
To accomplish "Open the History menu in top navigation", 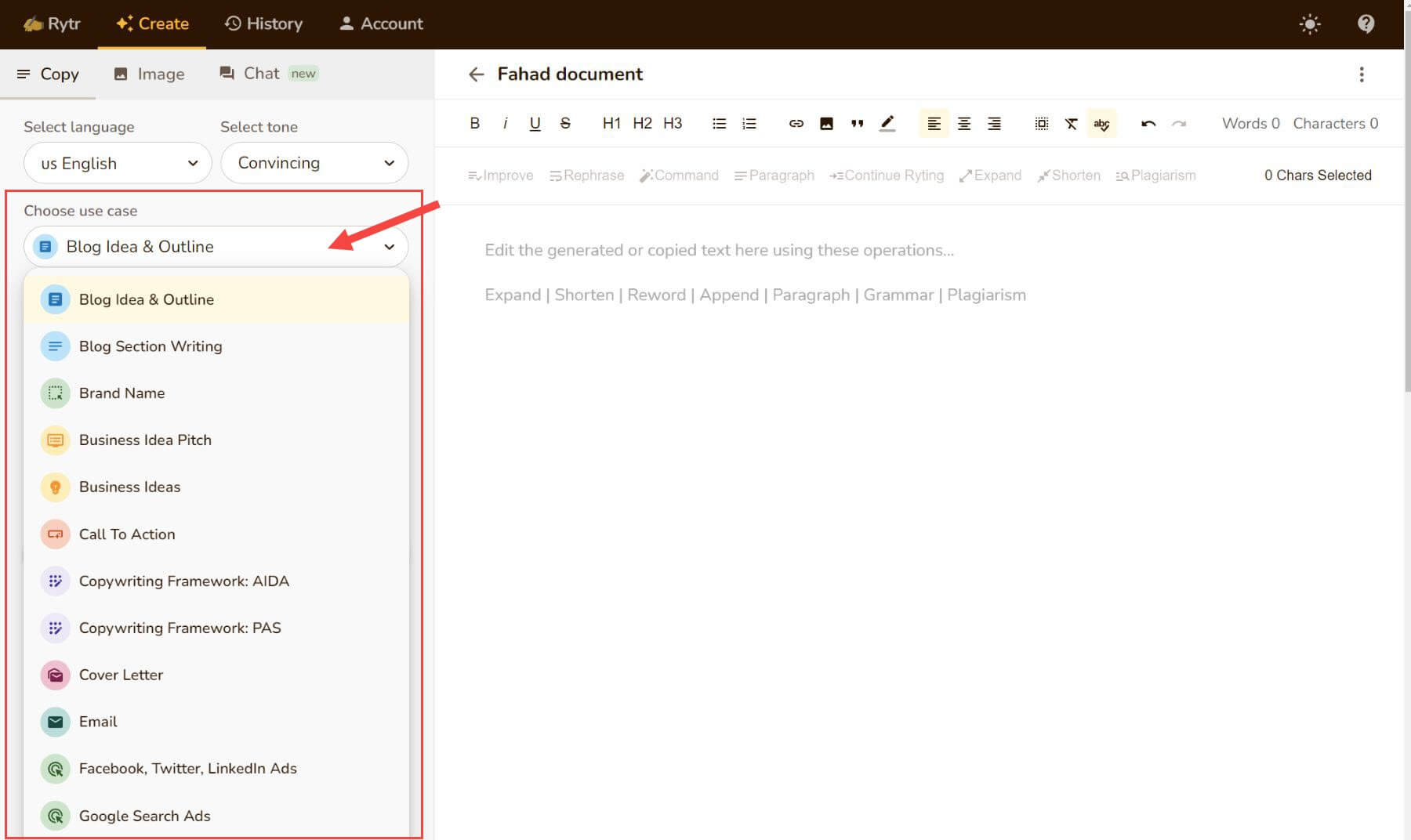I will [263, 24].
